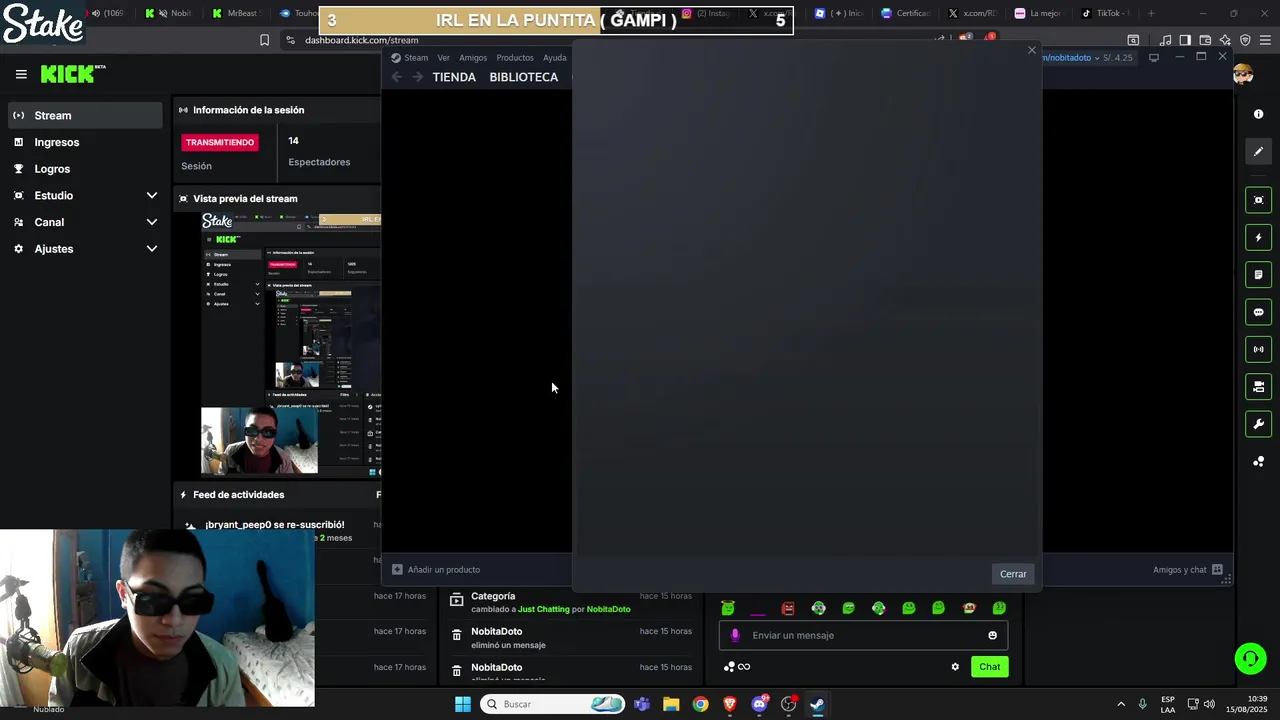Click trash icon beside first NobitaDoto entry
Image resolution: width=1280 pixels, height=720 pixels.
457,635
